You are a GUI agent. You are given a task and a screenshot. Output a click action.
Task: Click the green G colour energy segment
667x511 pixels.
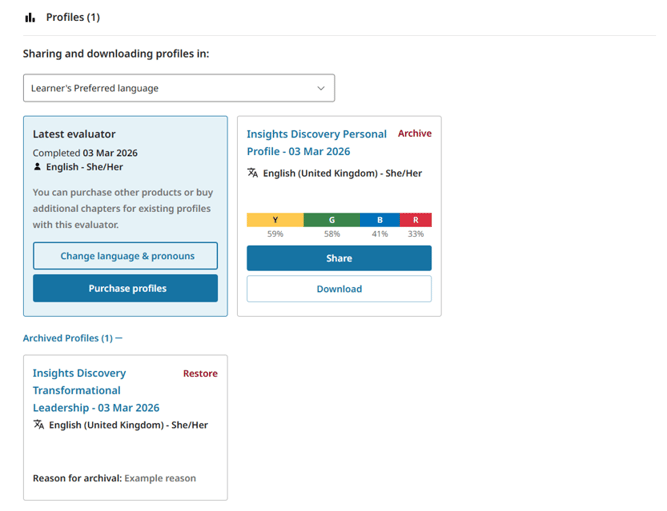[332, 220]
